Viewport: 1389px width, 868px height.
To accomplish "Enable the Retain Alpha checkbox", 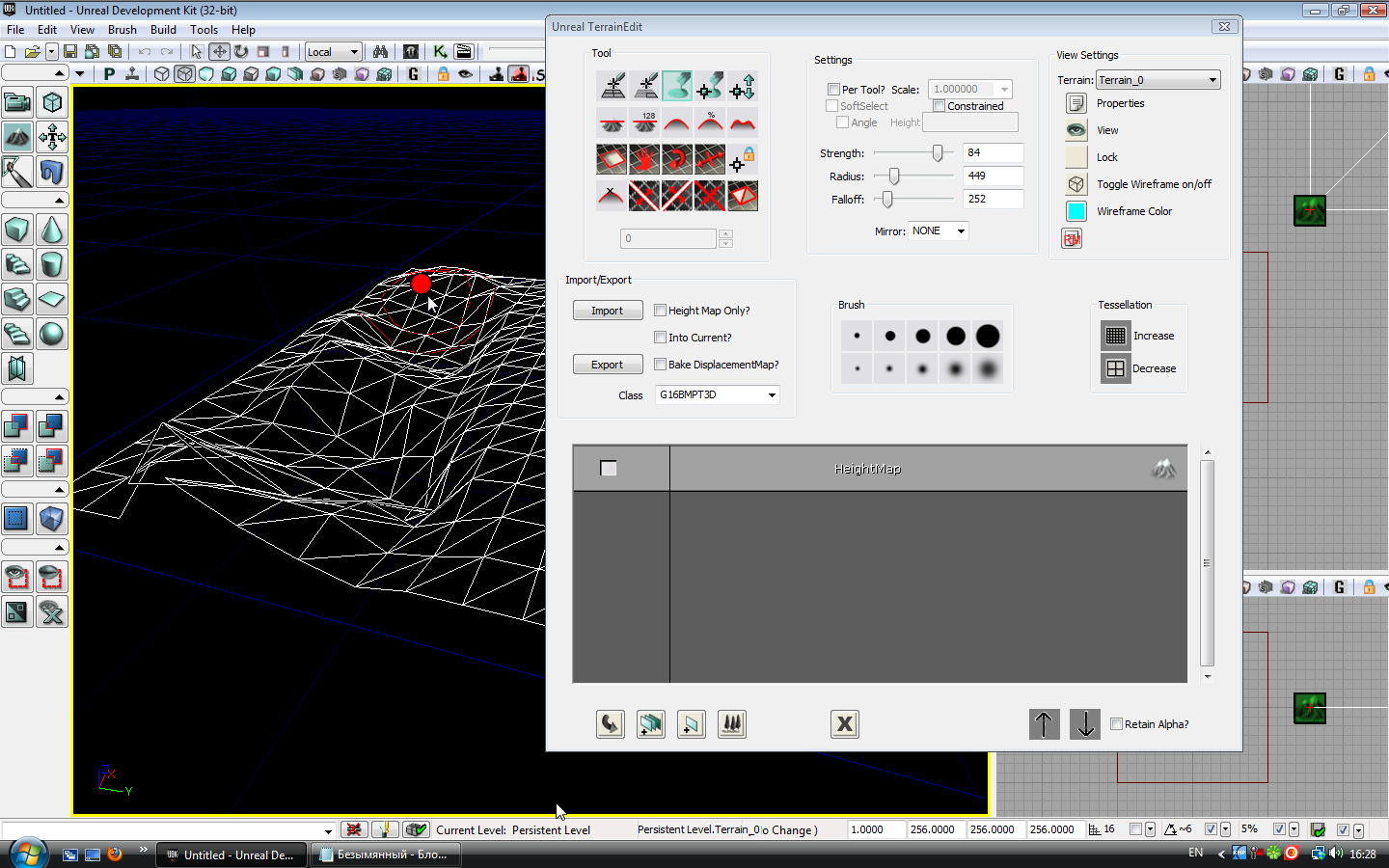I will point(1117,724).
